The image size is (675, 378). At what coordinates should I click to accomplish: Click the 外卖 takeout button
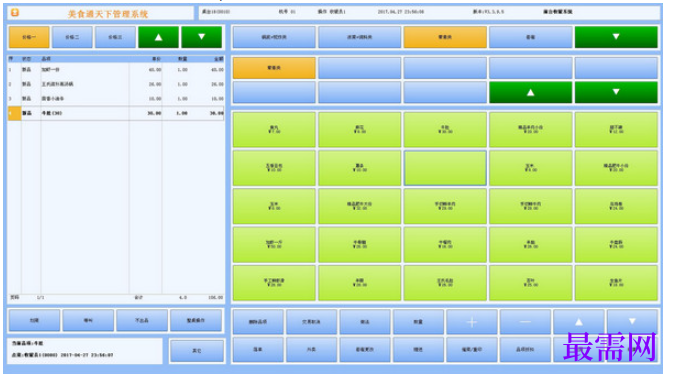pos(311,349)
